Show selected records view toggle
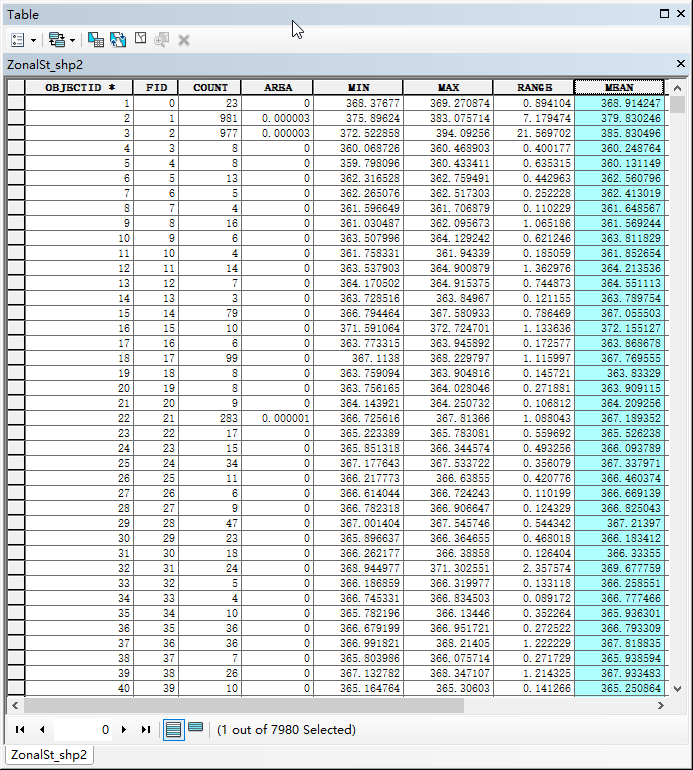 [195, 727]
